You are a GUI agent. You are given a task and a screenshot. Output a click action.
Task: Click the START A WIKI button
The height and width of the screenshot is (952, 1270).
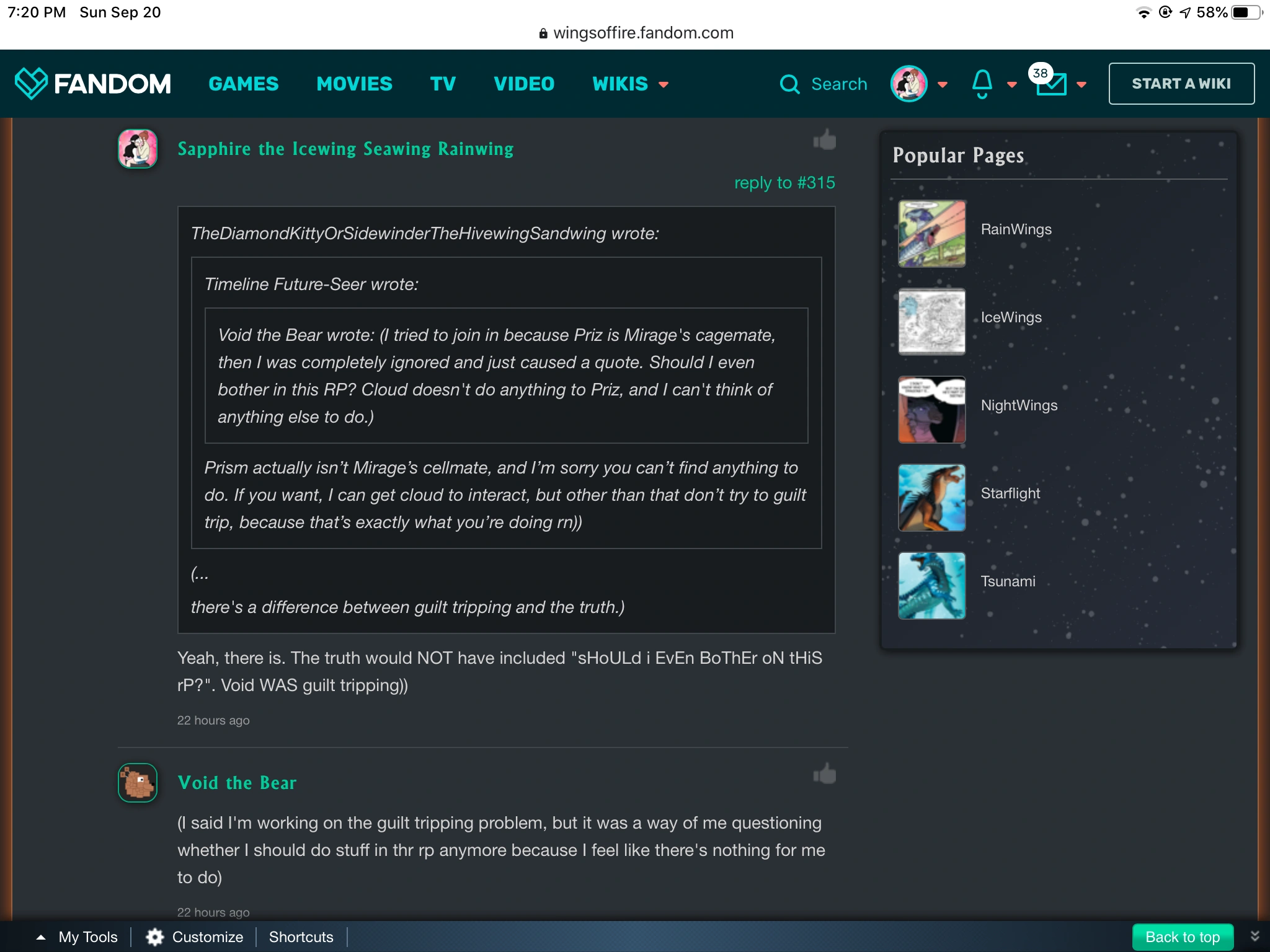click(1181, 84)
